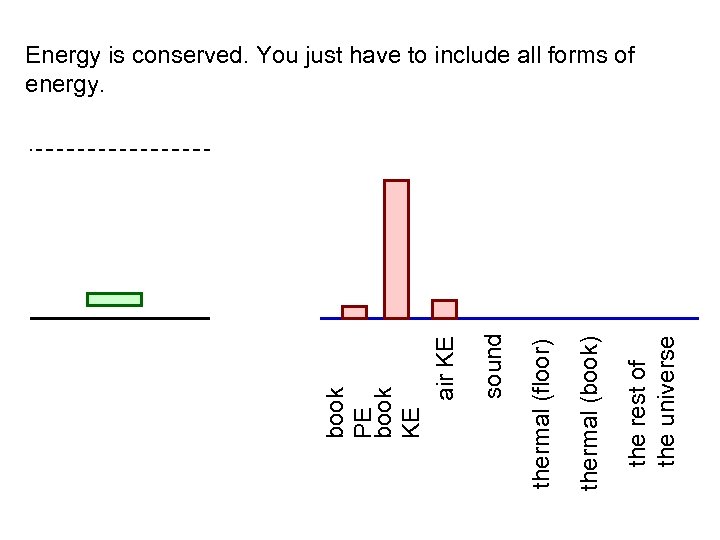
Task: Click "the universe" label line
Action: [667, 400]
